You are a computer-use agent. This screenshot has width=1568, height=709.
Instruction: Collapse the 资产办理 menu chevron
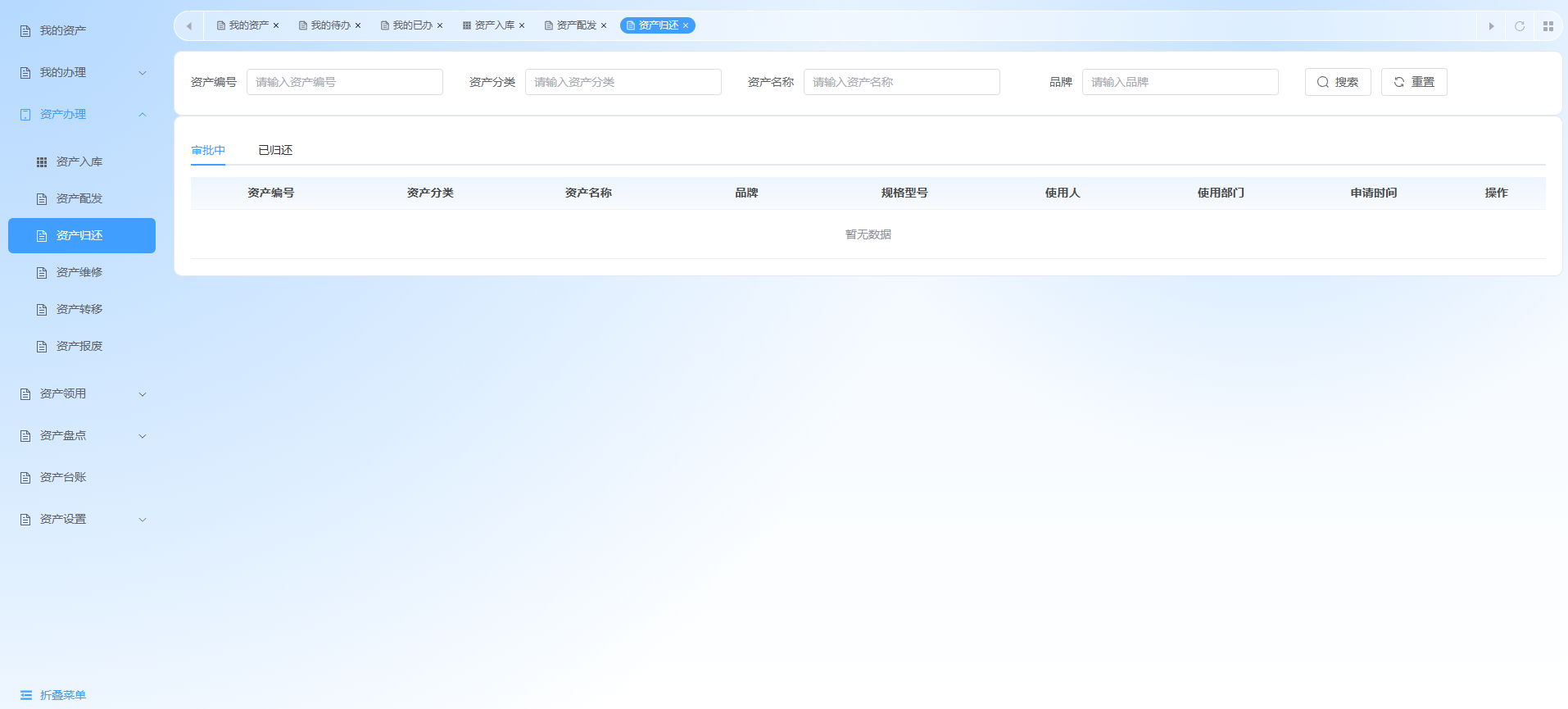(143, 115)
